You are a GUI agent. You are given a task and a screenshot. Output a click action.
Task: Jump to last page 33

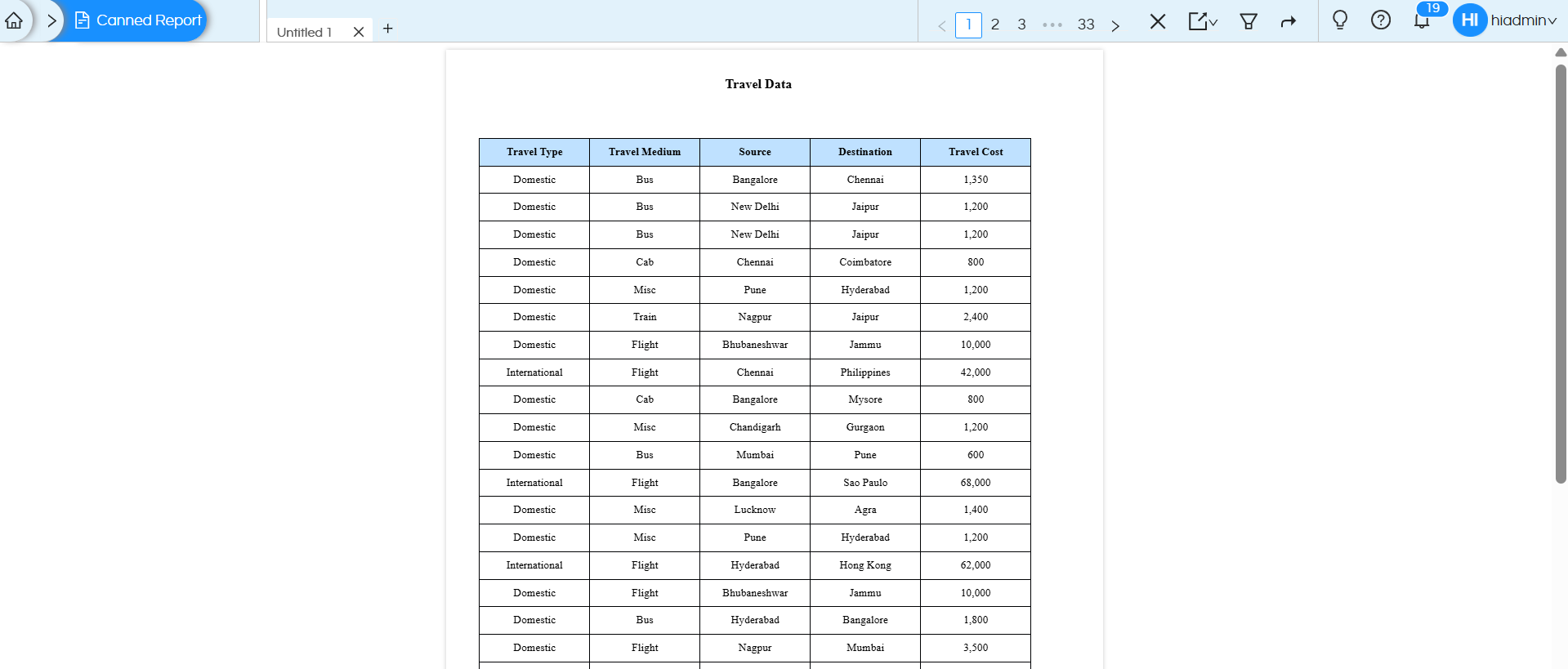pos(1086,25)
